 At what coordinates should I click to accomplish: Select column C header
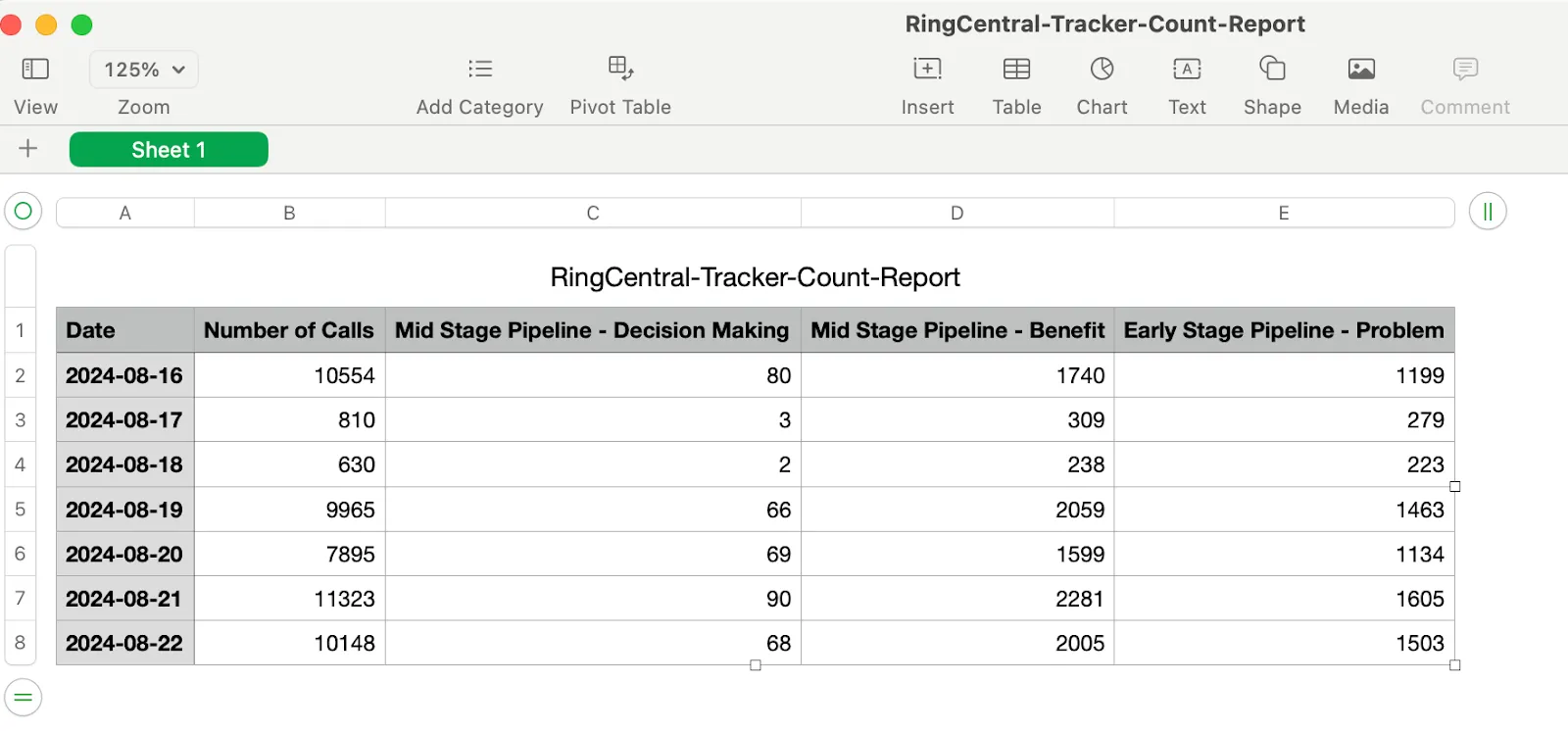pyautogui.click(x=592, y=212)
